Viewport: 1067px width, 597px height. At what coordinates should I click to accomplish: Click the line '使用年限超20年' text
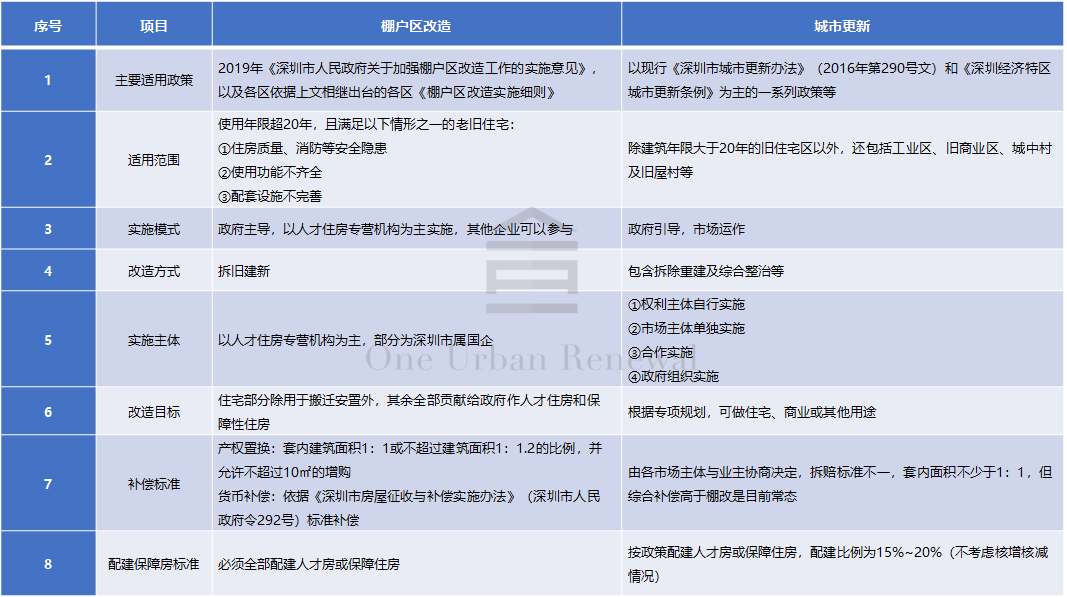point(366,124)
